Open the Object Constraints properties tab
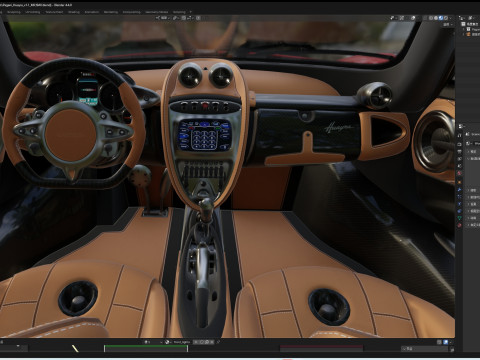480x360 pixels. pyautogui.click(x=460, y=211)
